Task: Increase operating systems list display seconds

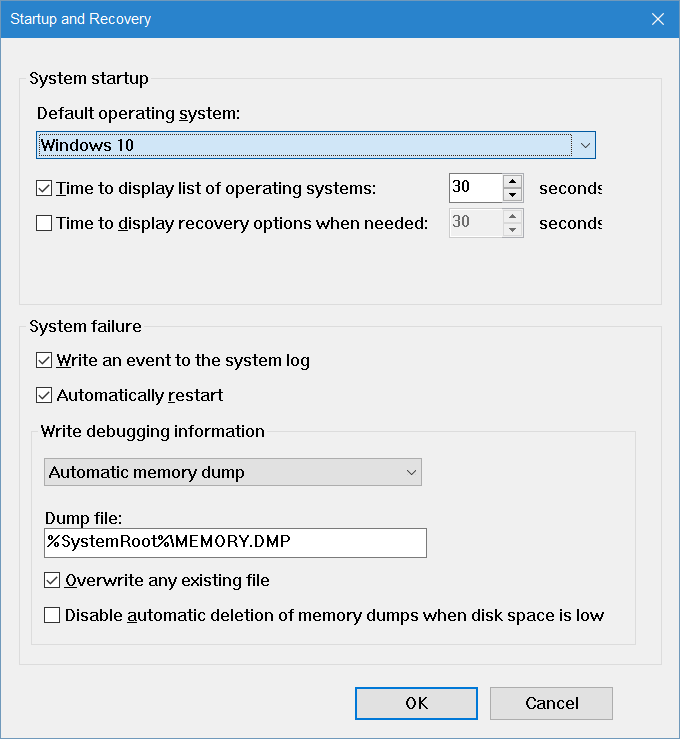Action: coord(512,181)
